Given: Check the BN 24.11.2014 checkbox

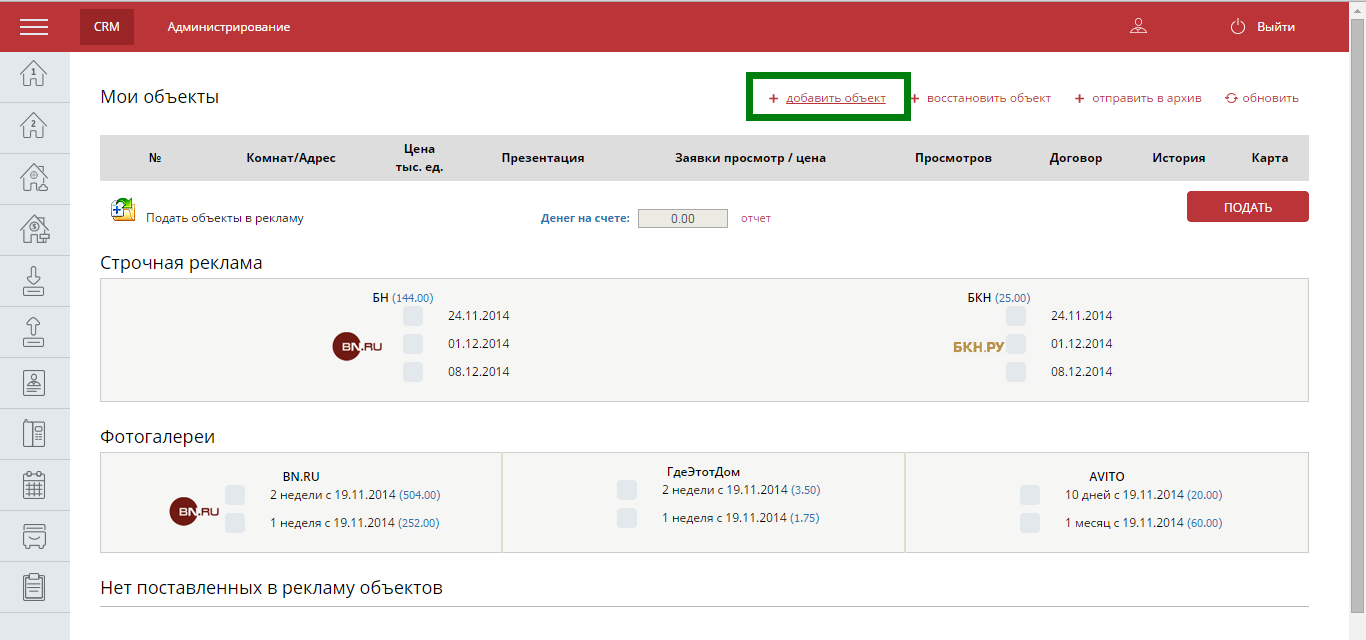Looking at the screenshot, I should [x=412, y=316].
